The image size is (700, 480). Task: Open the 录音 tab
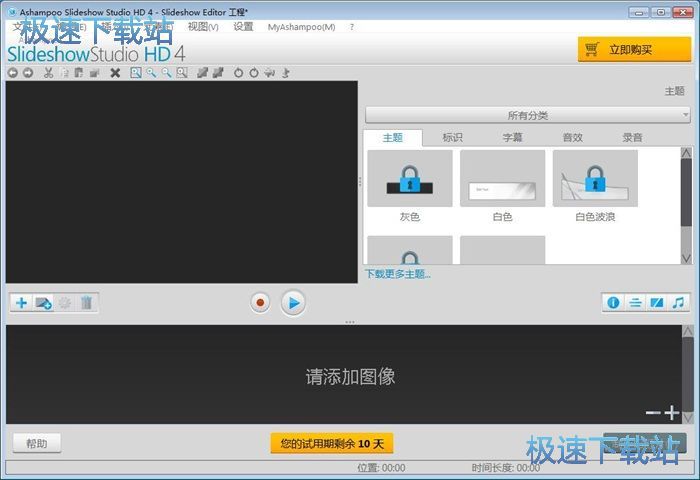[632, 138]
